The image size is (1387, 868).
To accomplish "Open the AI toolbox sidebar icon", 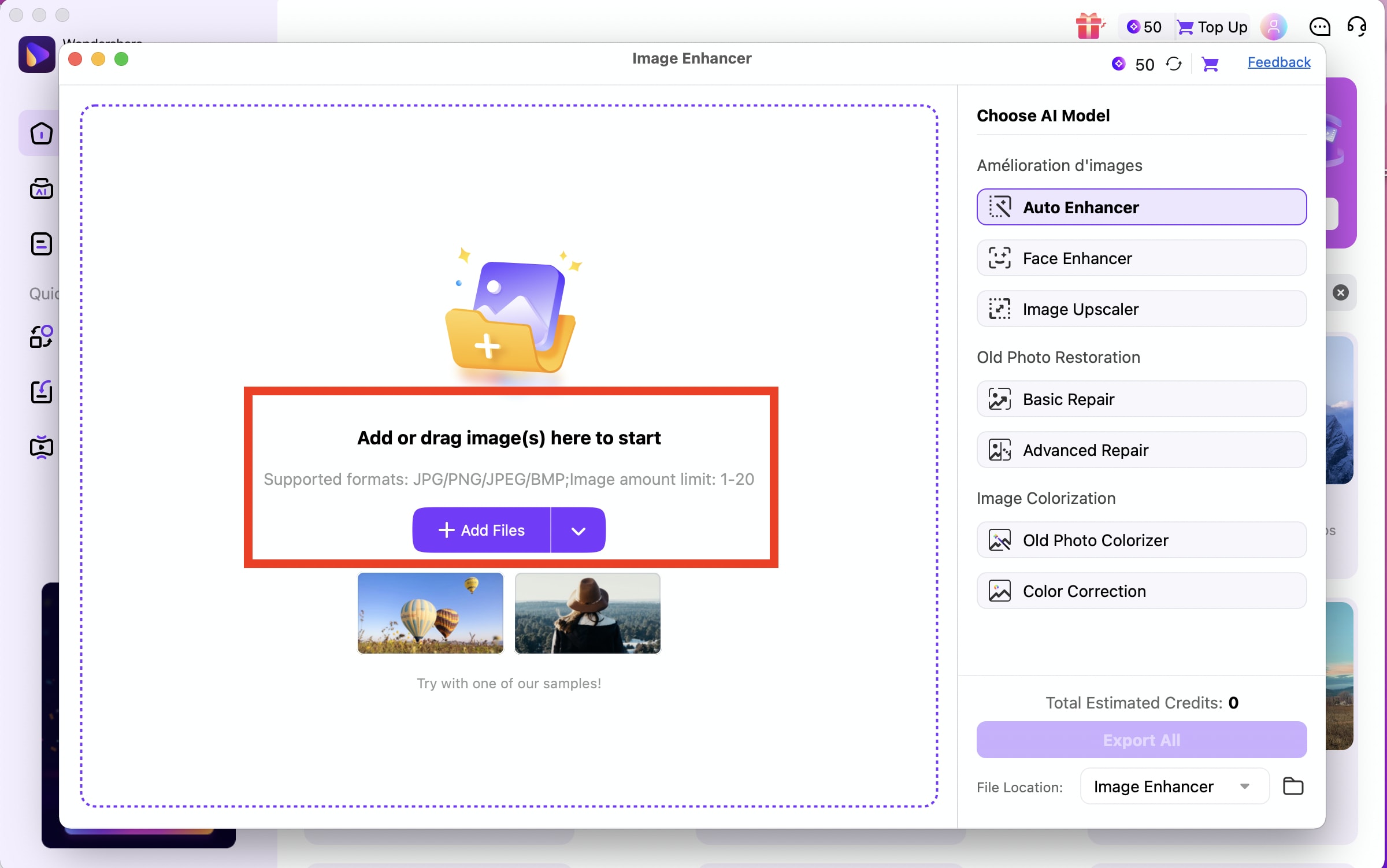I will tap(41, 188).
